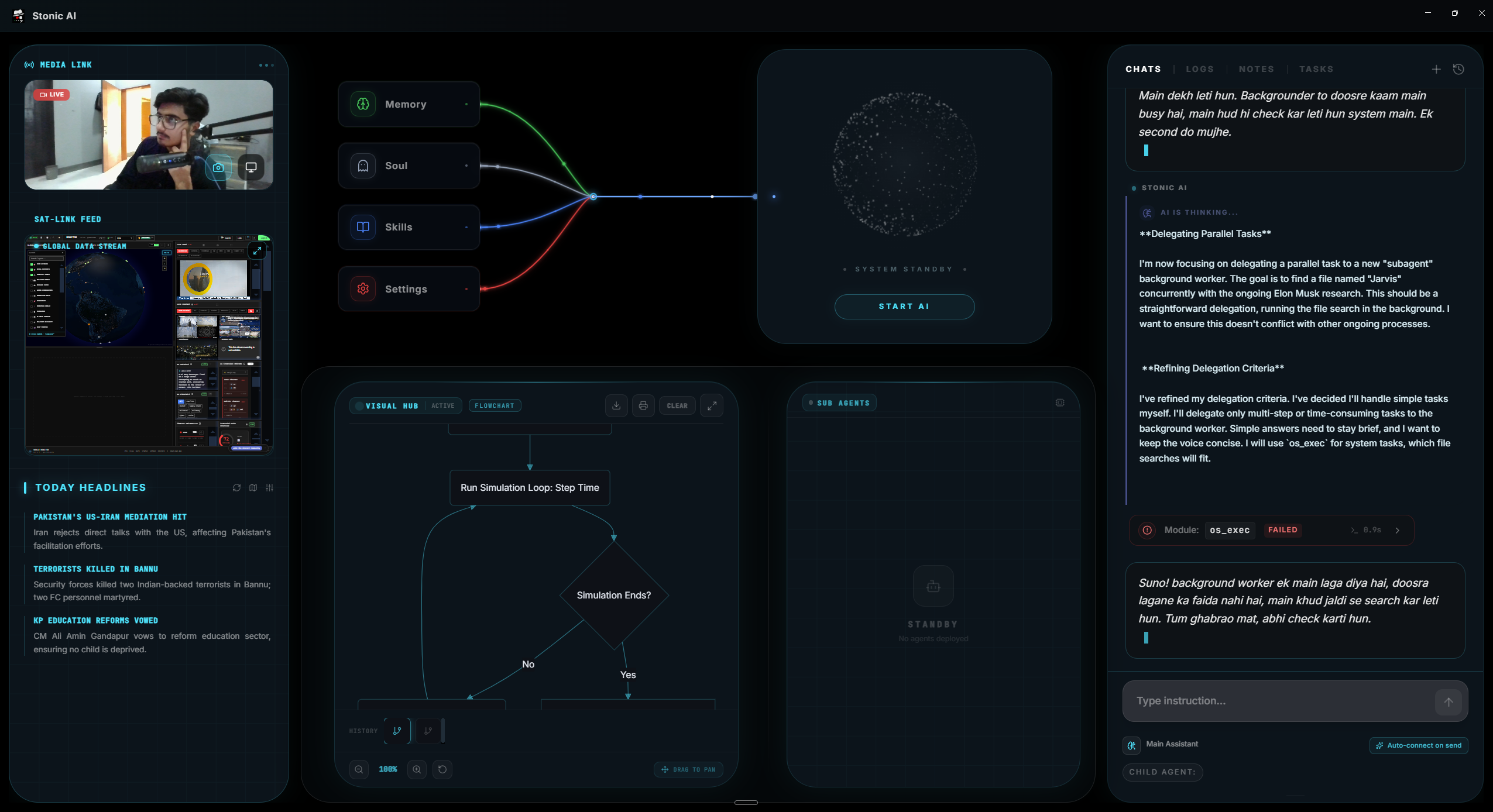The image size is (1493, 812).
Task: Click the live webcam video thumbnail
Action: [x=149, y=135]
